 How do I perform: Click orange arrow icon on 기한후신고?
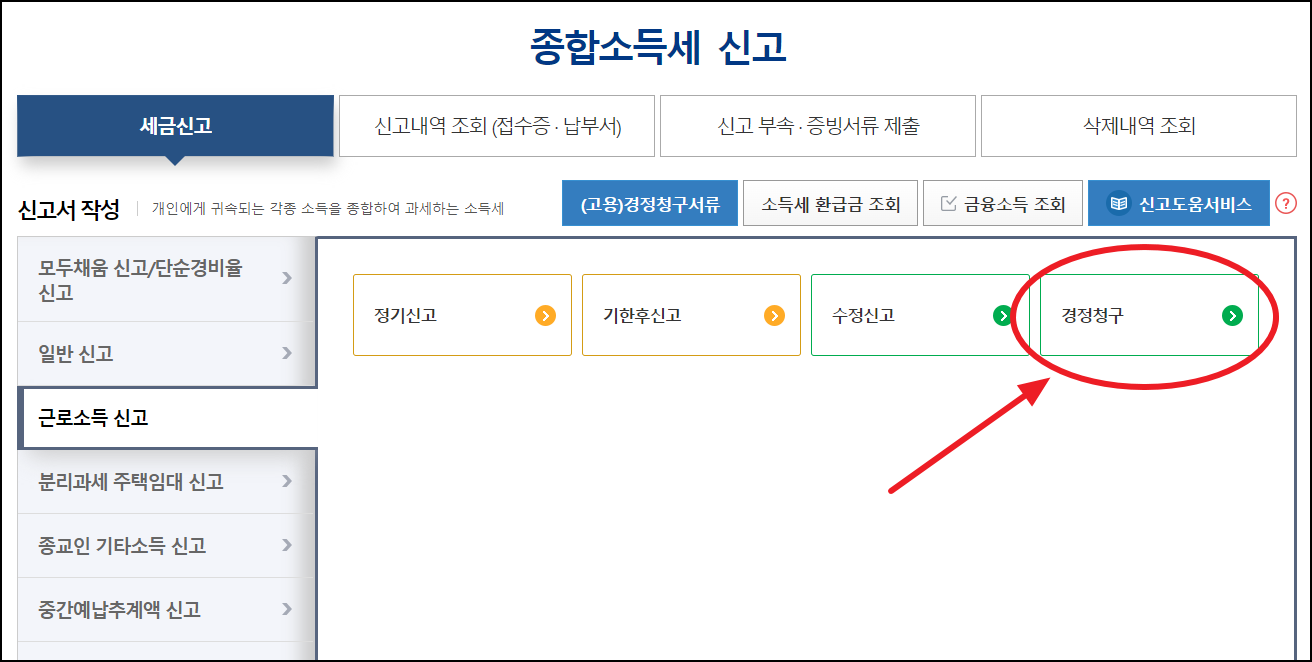(774, 316)
